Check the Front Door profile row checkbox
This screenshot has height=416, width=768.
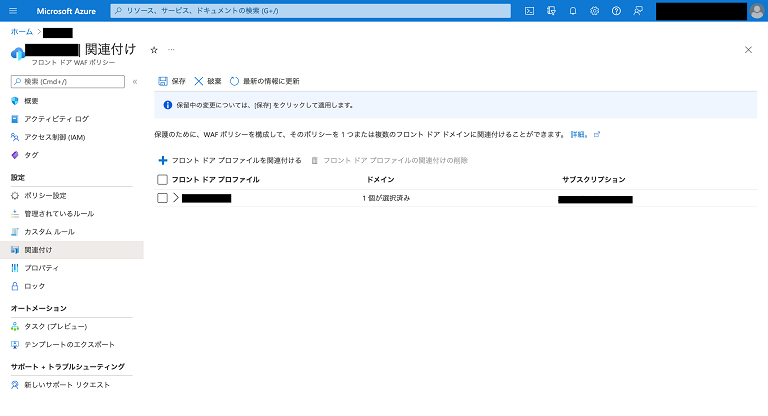coord(163,198)
